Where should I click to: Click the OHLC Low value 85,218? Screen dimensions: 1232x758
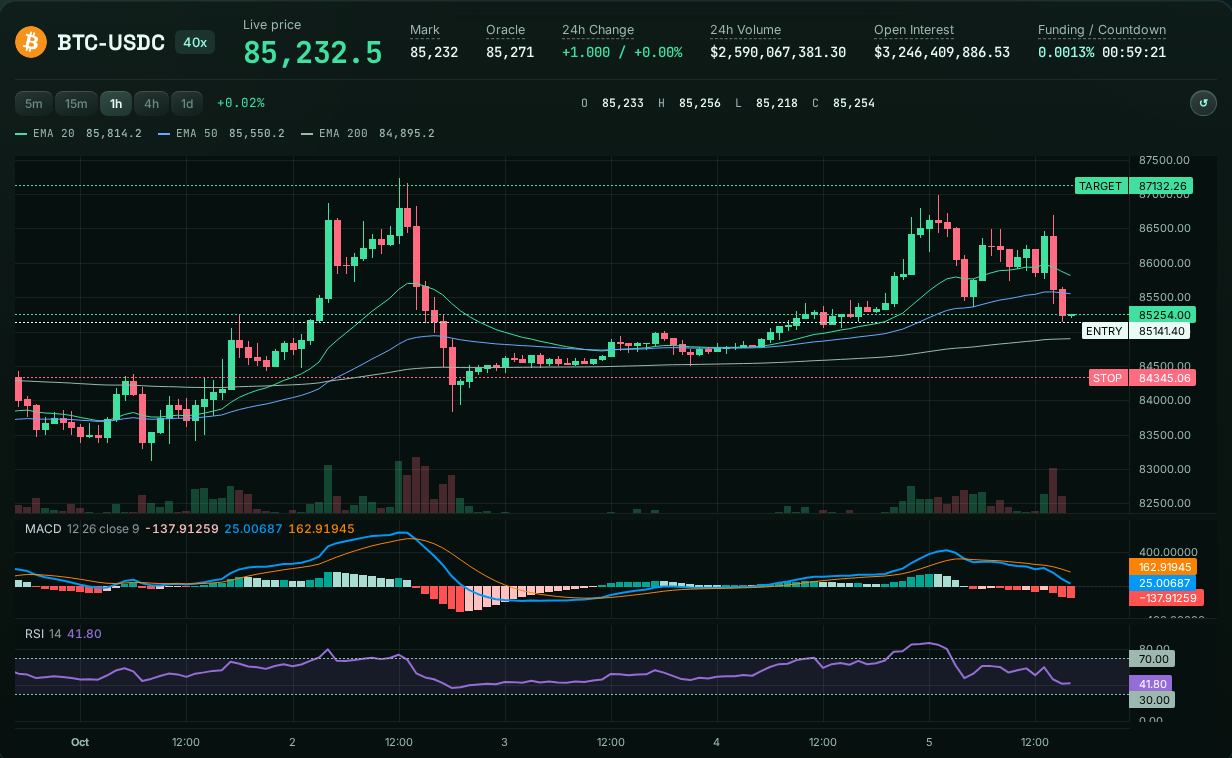coord(776,103)
